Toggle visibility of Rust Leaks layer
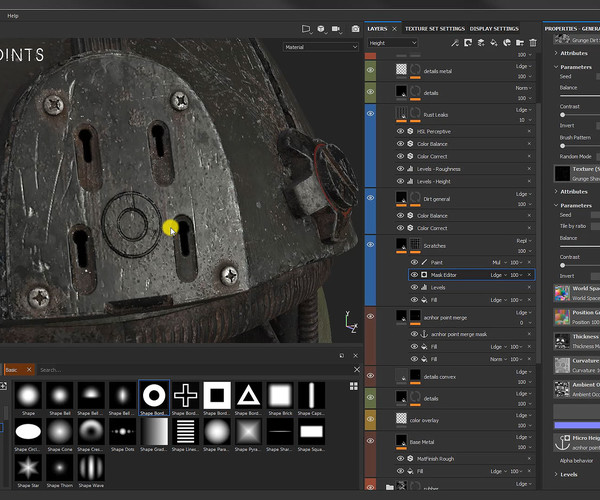Image resolution: width=600 pixels, height=500 pixels. tap(370, 114)
